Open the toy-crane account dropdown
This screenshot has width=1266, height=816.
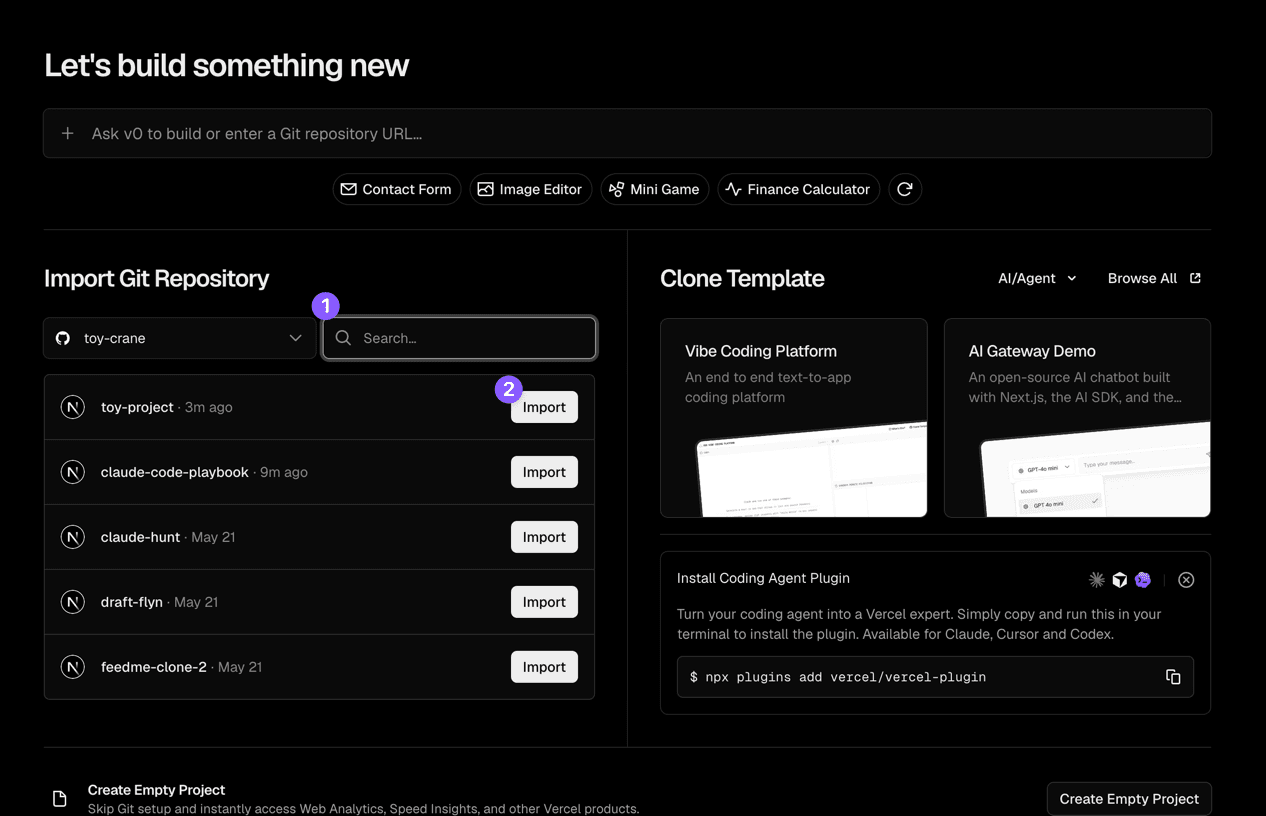pos(180,338)
